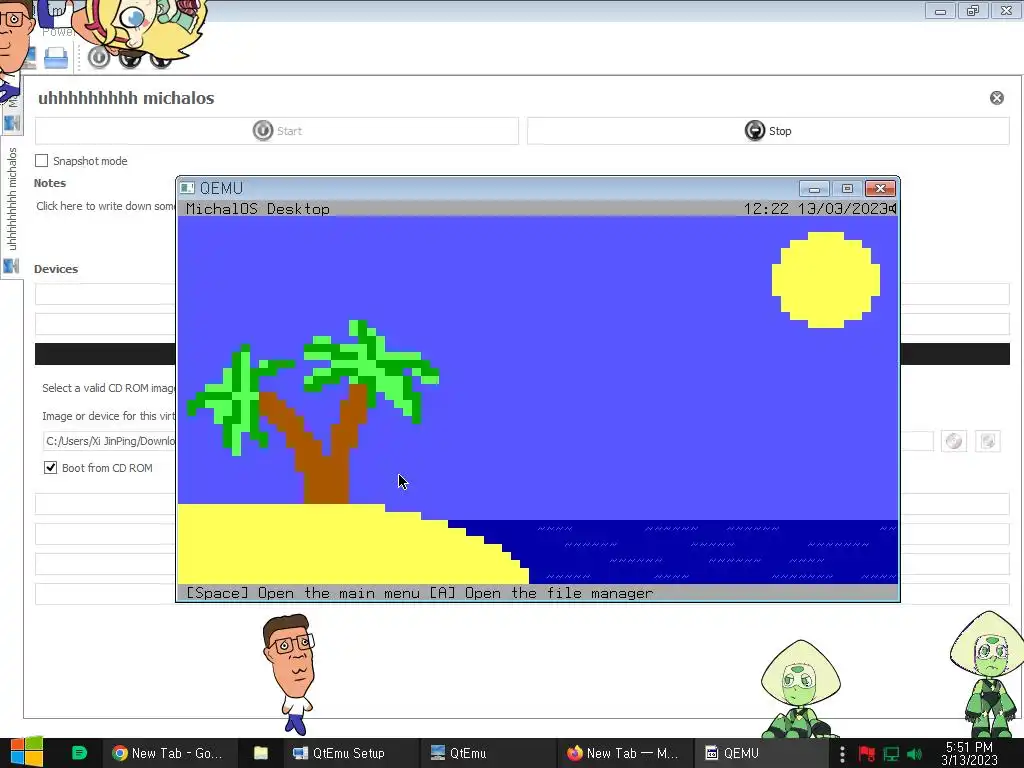1024x768 pixels.
Task: Switch to Firefox New Tab taskbar item
Action: [x=624, y=753]
